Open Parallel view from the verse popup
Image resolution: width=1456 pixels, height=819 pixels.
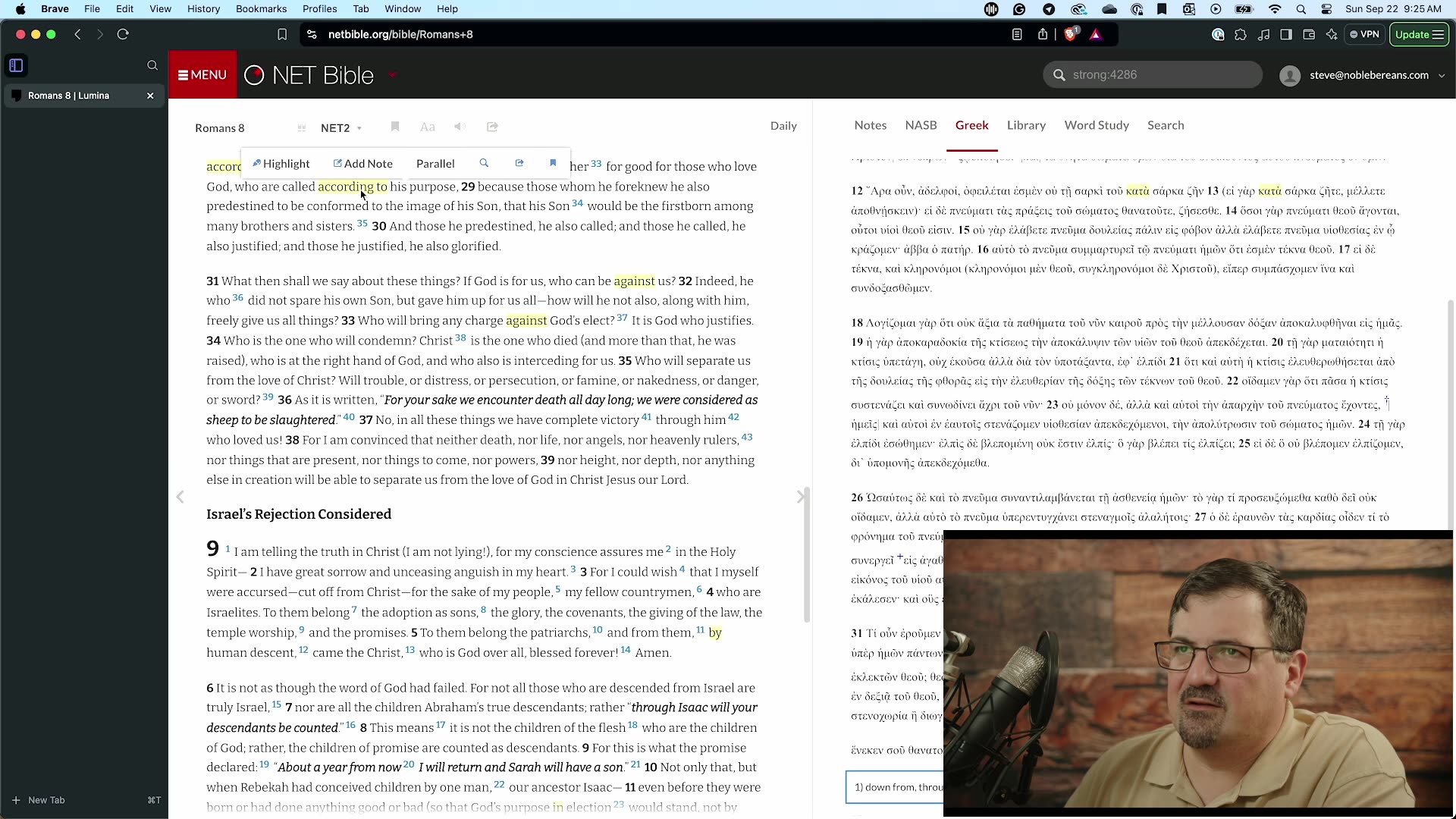click(435, 163)
